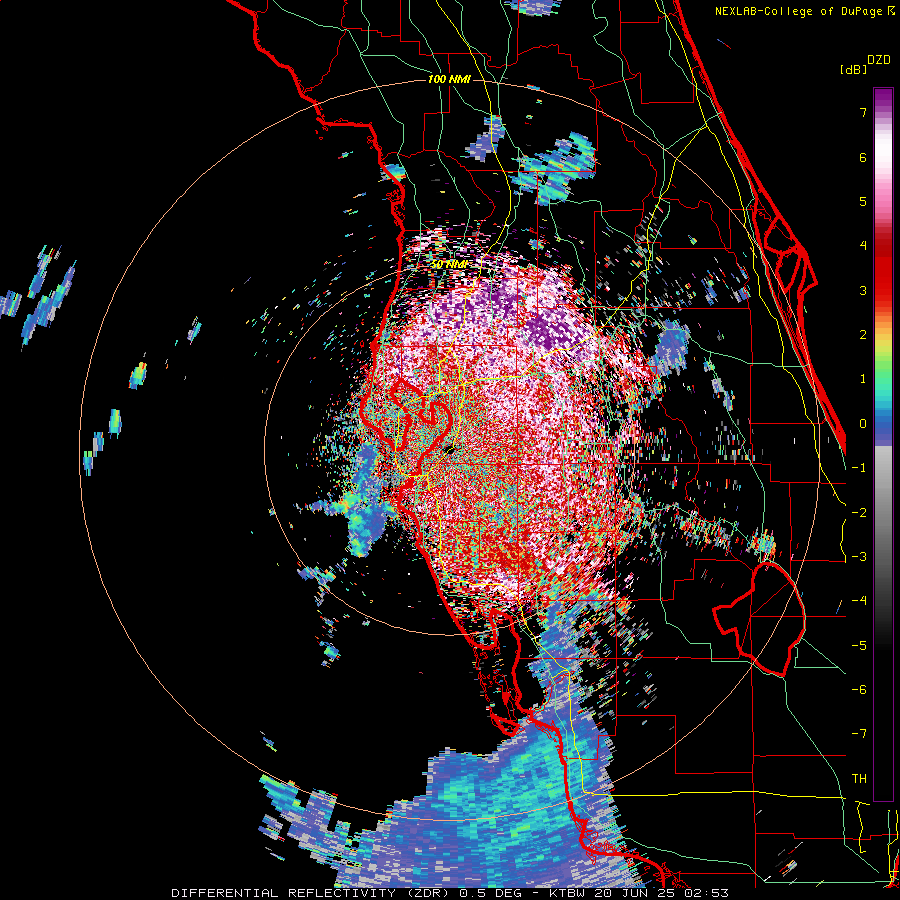This screenshot has width=900, height=900.
Task: Click the -1 value on color scale
Action: (x=859, y=468)
